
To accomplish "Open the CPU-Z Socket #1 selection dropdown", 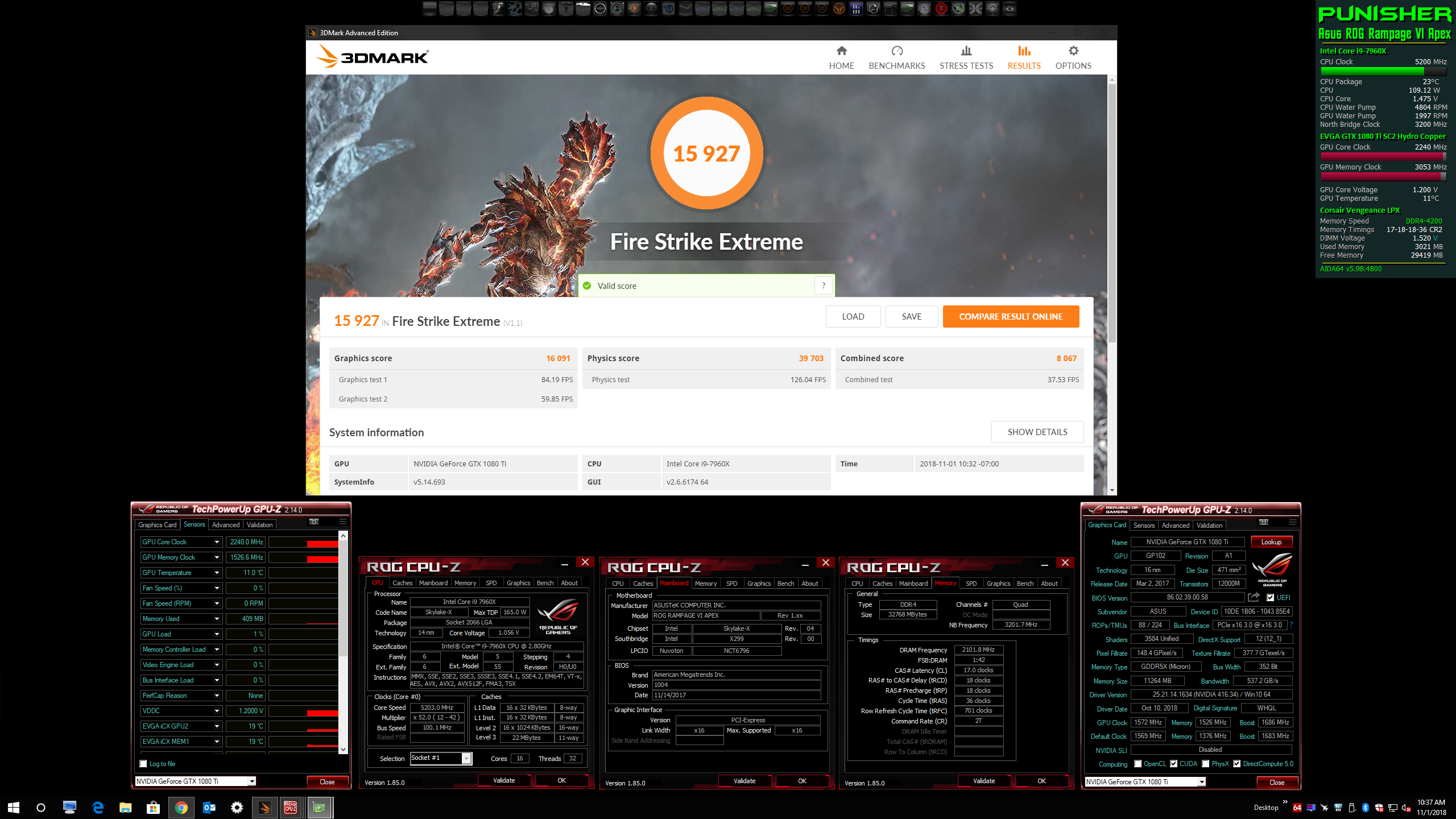I will click(466, 758).
